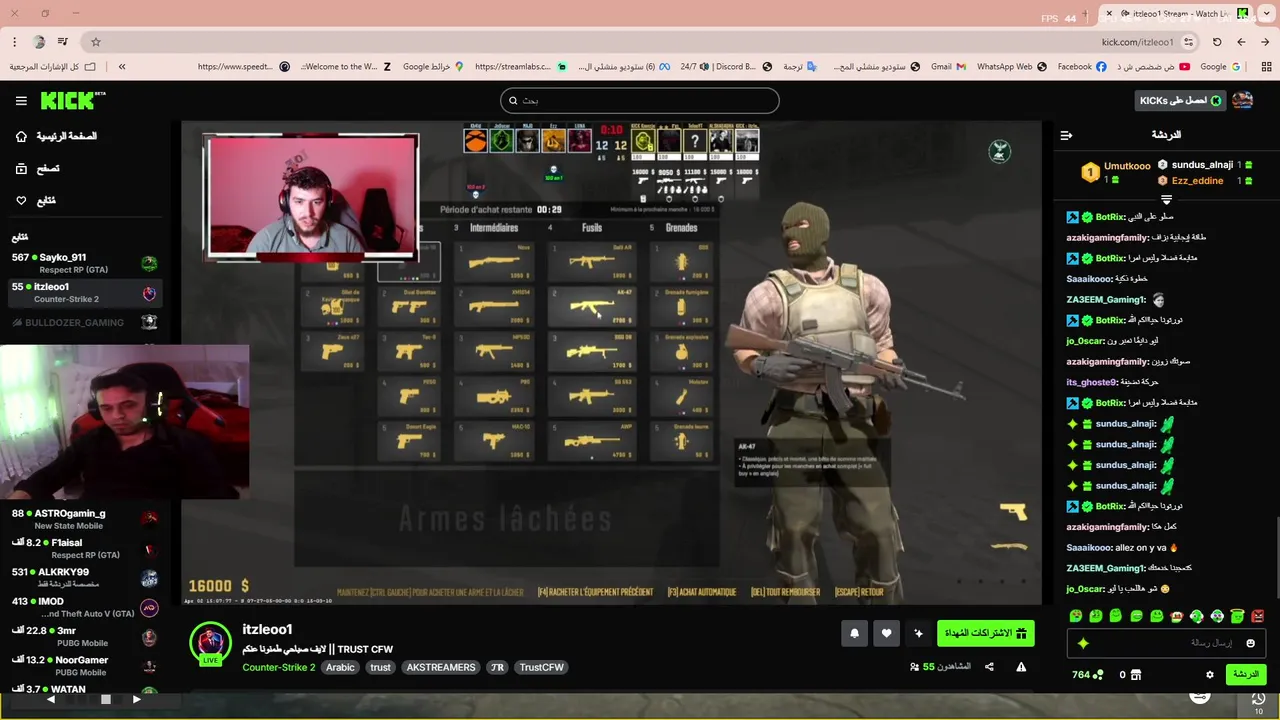Select the AKSTREAMERS tag
Image resolution: width=1280 pixels, height=720 pixels.
pos(441,667)
